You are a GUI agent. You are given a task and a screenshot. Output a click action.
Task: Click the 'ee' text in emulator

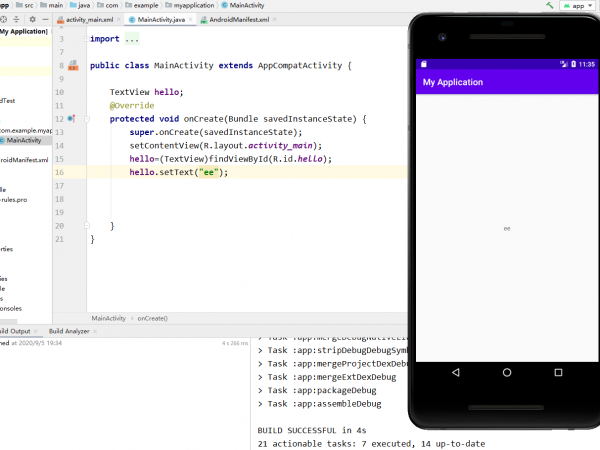[x=507, y=229]
